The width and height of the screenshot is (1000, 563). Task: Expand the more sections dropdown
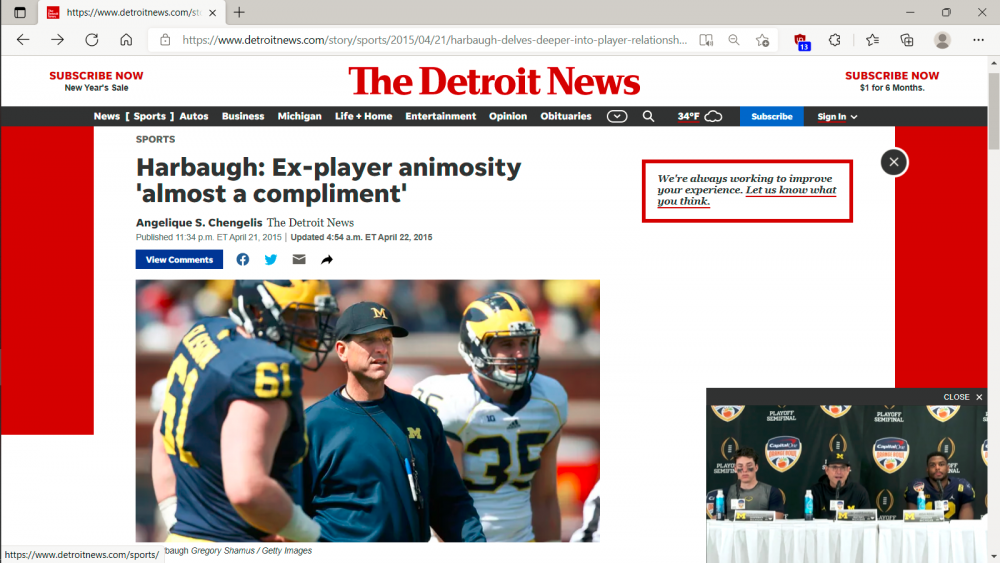(617, 116)
